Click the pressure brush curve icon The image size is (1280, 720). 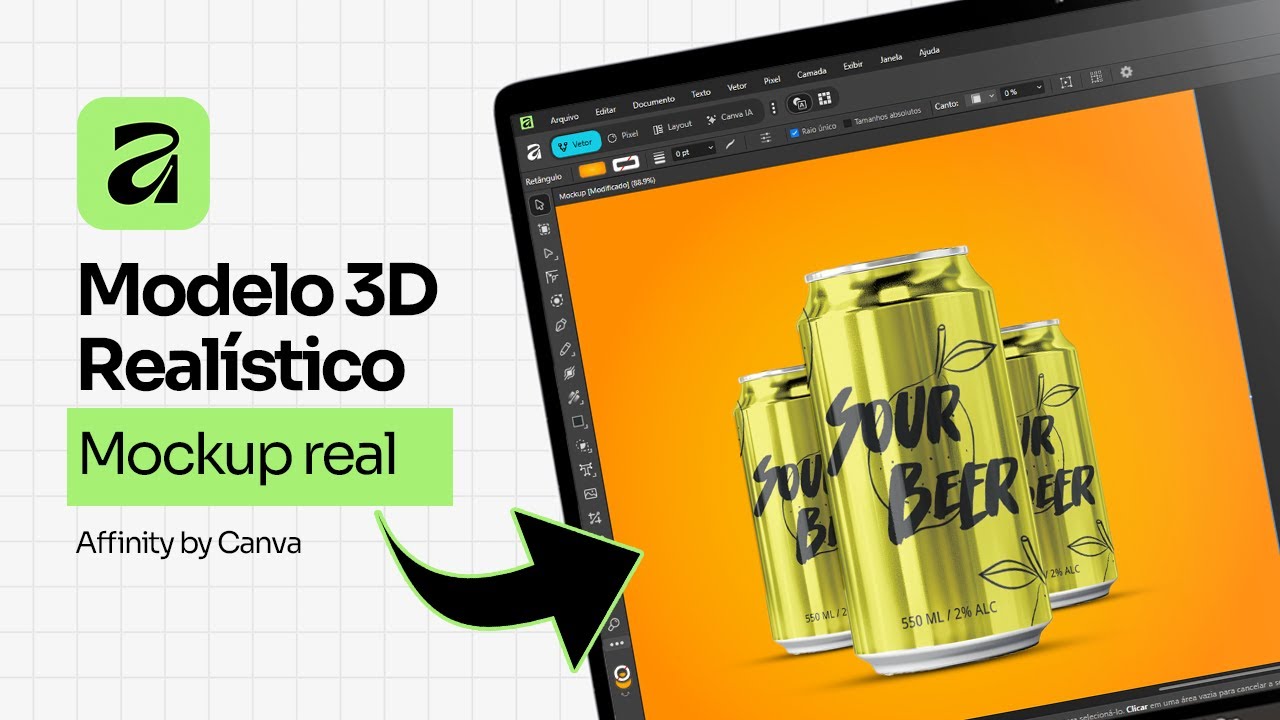tap(731, 144)
